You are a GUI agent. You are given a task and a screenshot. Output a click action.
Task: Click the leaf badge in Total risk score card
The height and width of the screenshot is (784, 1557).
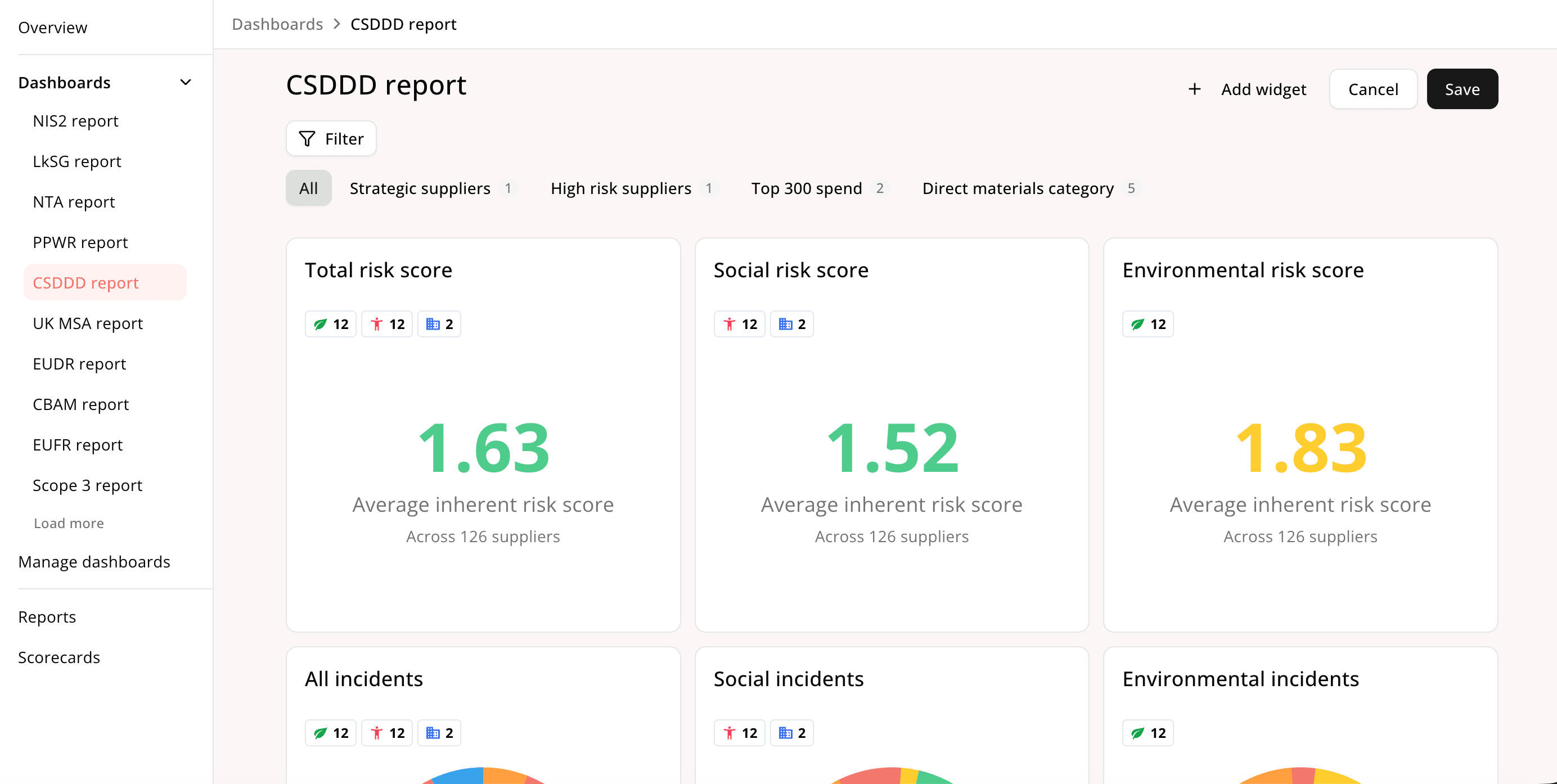click(x=331, y=324)
